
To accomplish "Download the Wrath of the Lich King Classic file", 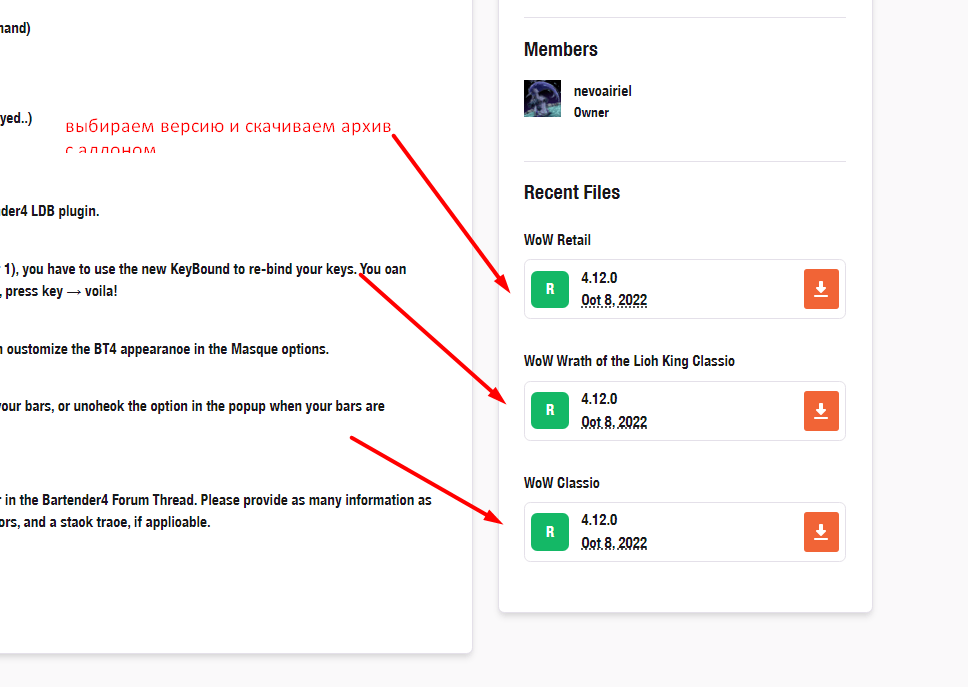I will (x=821, y=410).
